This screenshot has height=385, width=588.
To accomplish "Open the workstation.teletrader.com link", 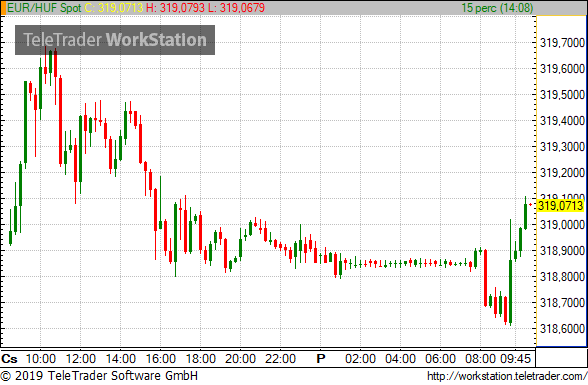I will [x=507, y=376].
